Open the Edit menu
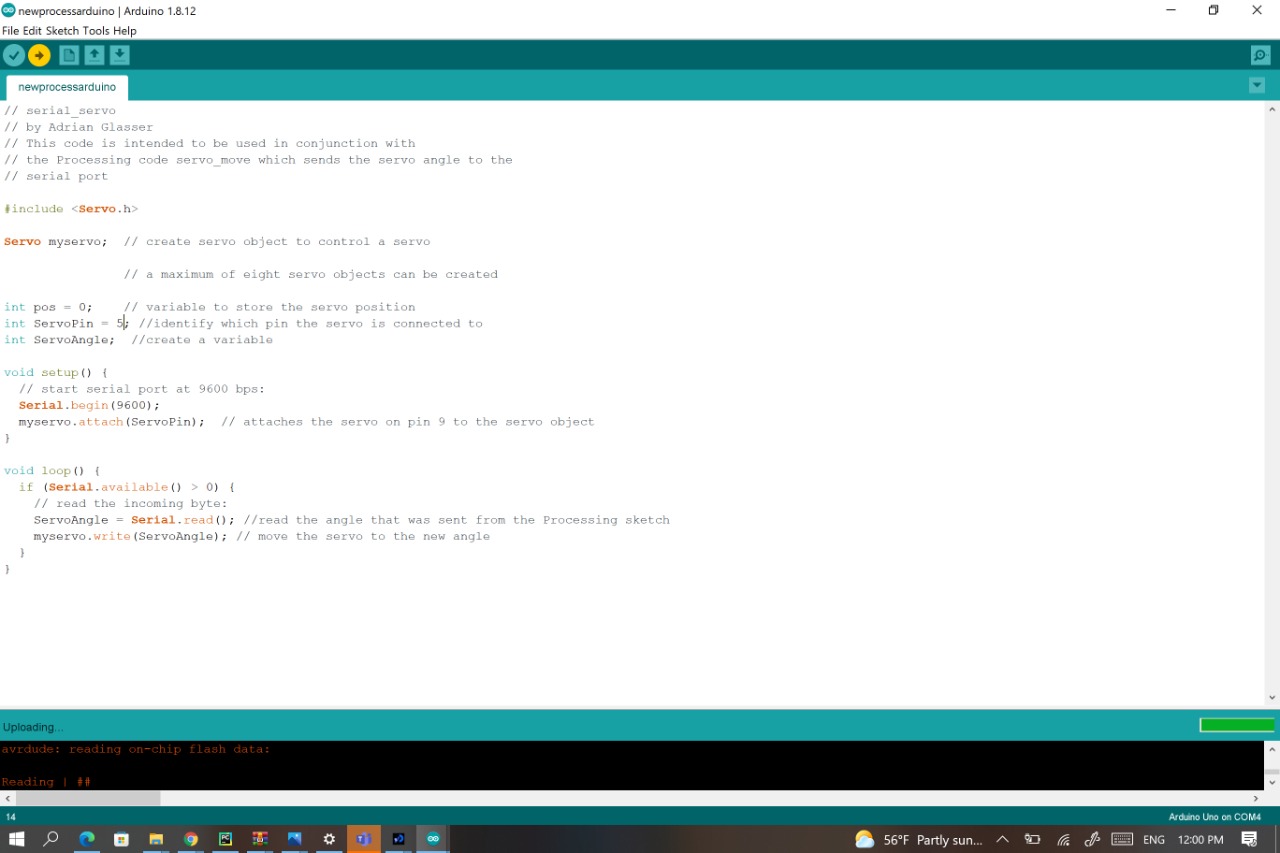This screenshot has height=853, width=1280. (x=32, y=31)
